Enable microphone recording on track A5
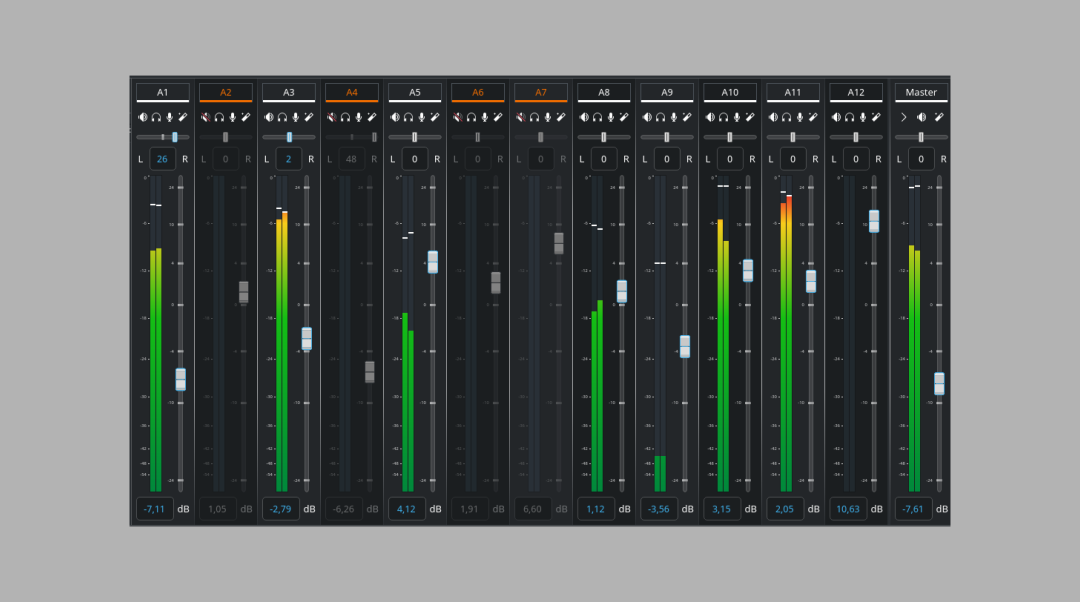 coord(421,117)
